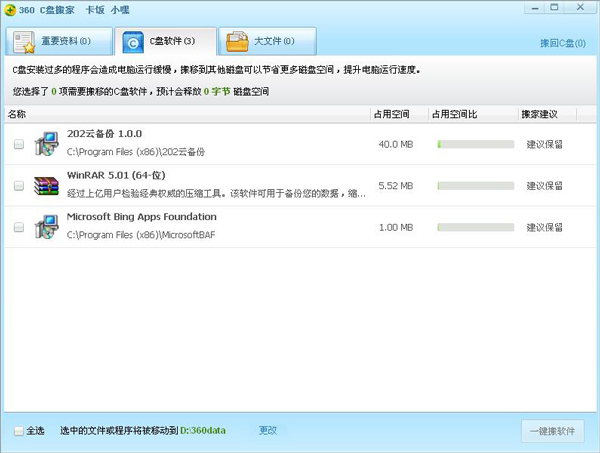Select the WinRAR 5.01 (64-位) name text
The image size is (600, 453).
(x=116, y=175)
